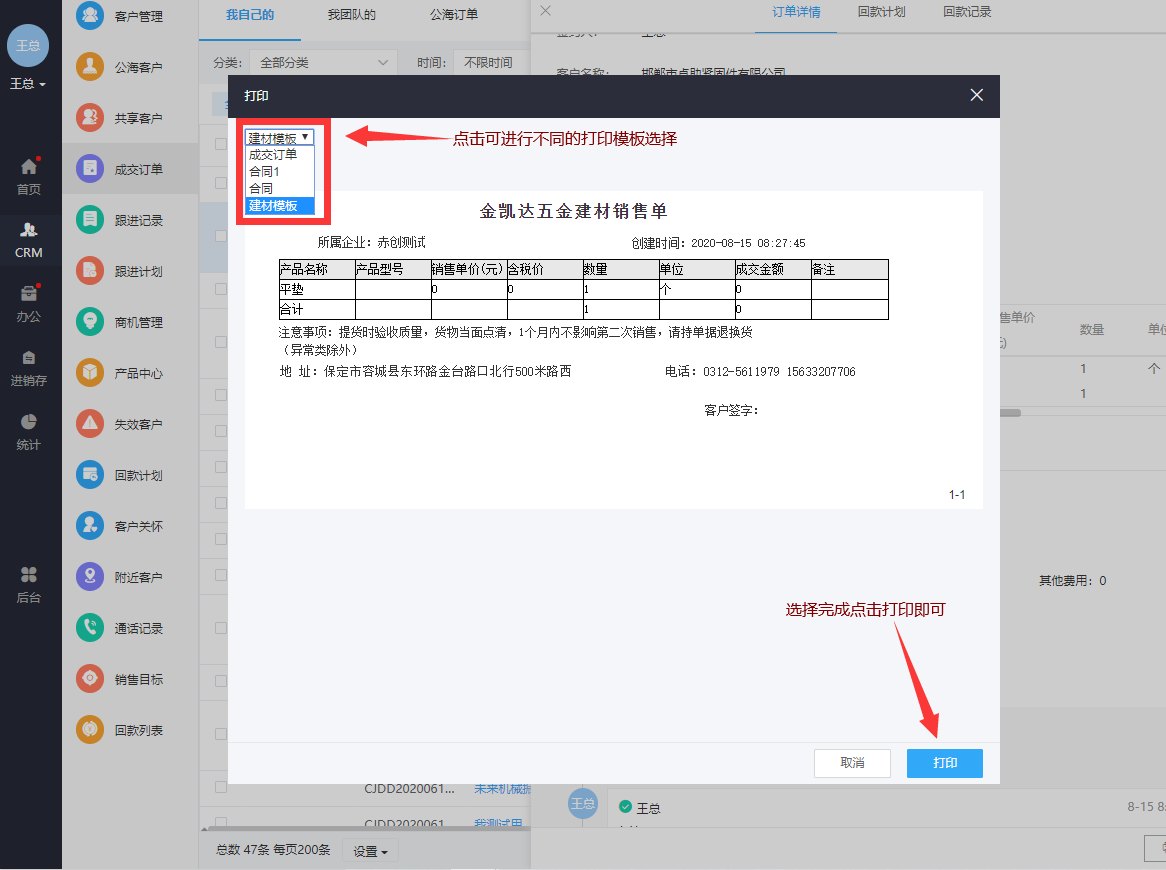Screen dimensions: 1166x870
Task: Open the 共享客户 sidebar item
Action: (x=130, y=118)
